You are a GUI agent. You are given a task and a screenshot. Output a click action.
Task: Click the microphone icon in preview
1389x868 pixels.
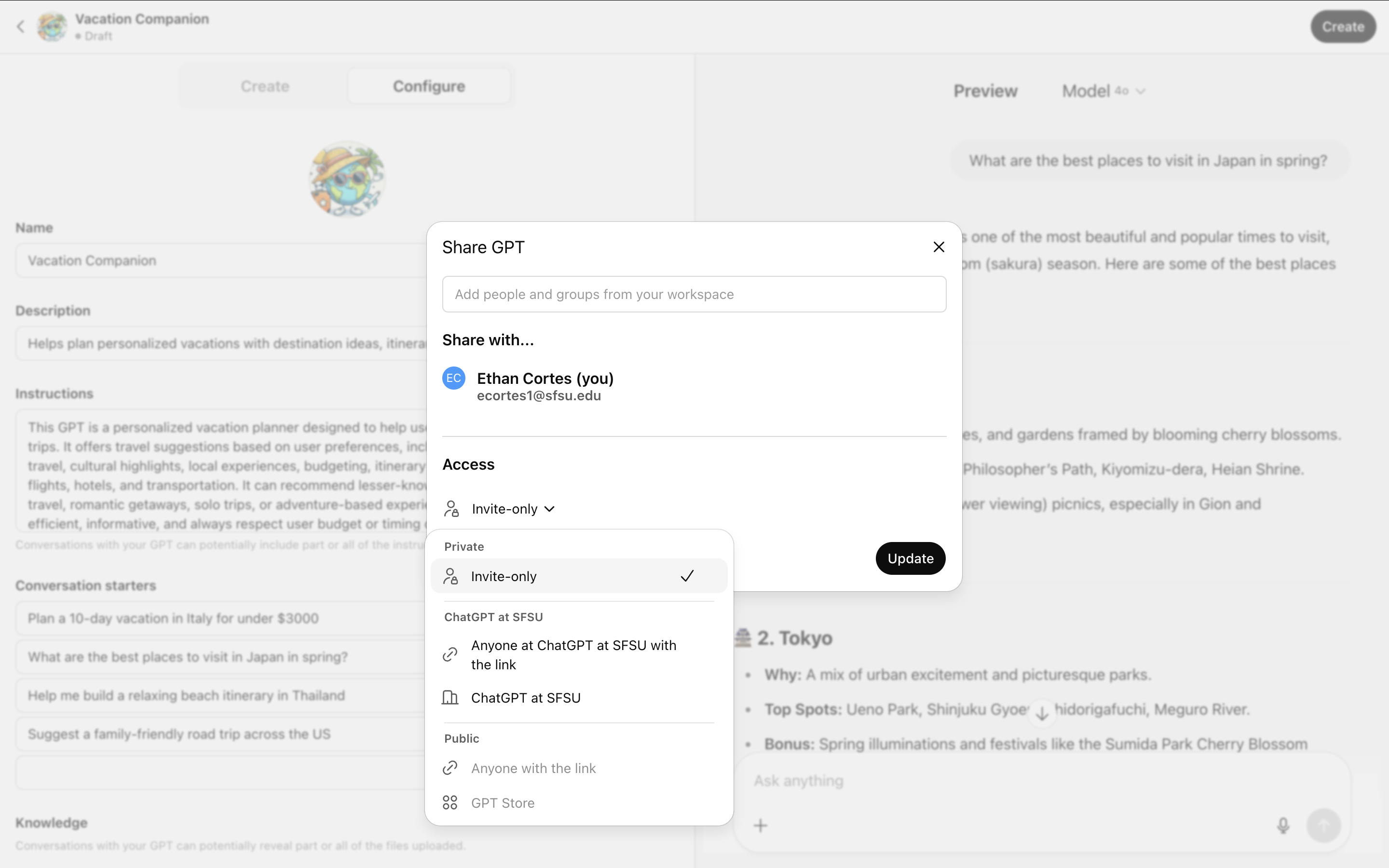pyautogui.click(x=1283, y=826)
